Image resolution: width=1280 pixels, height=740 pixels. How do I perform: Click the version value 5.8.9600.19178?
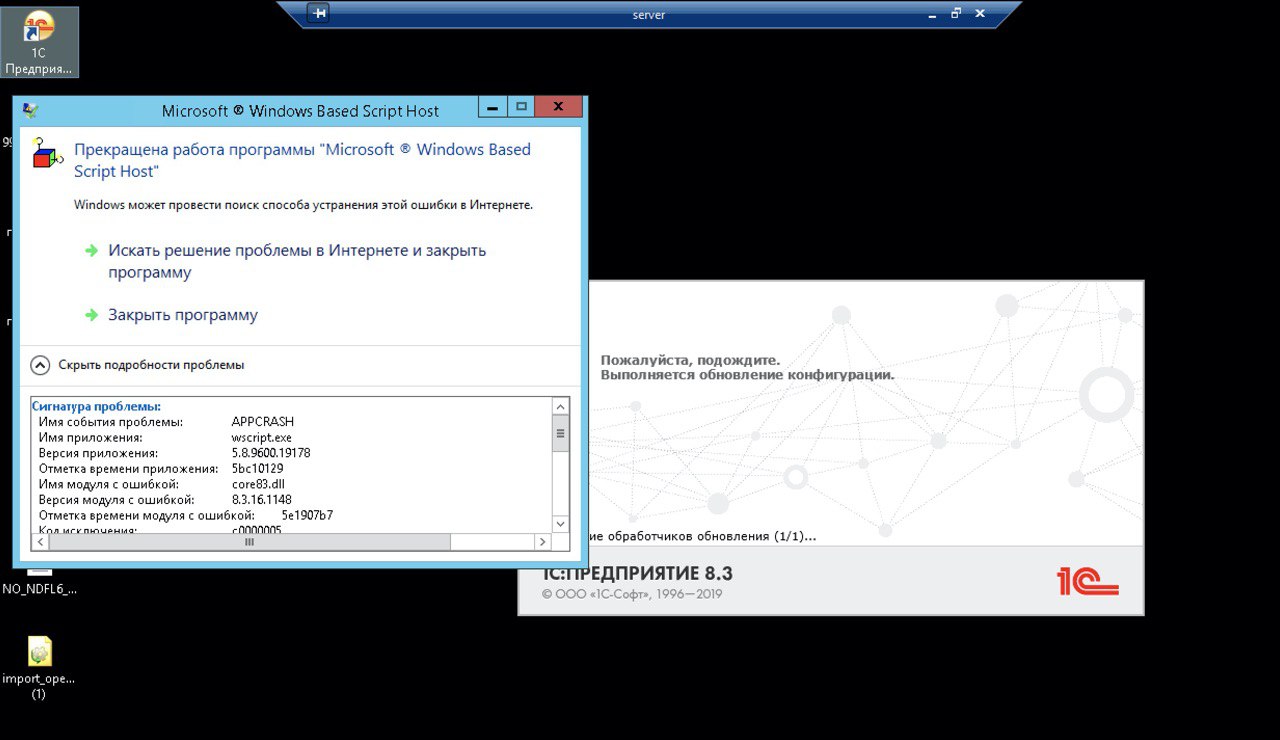271,453
